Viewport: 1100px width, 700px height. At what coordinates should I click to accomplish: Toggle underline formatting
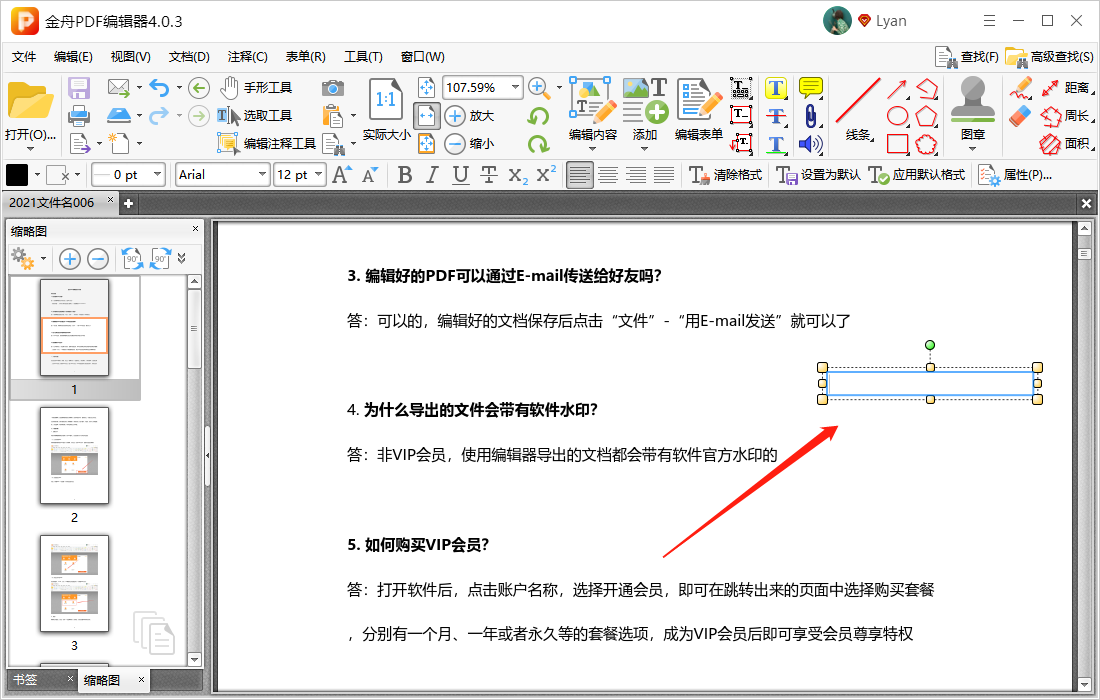coord(460,175)
